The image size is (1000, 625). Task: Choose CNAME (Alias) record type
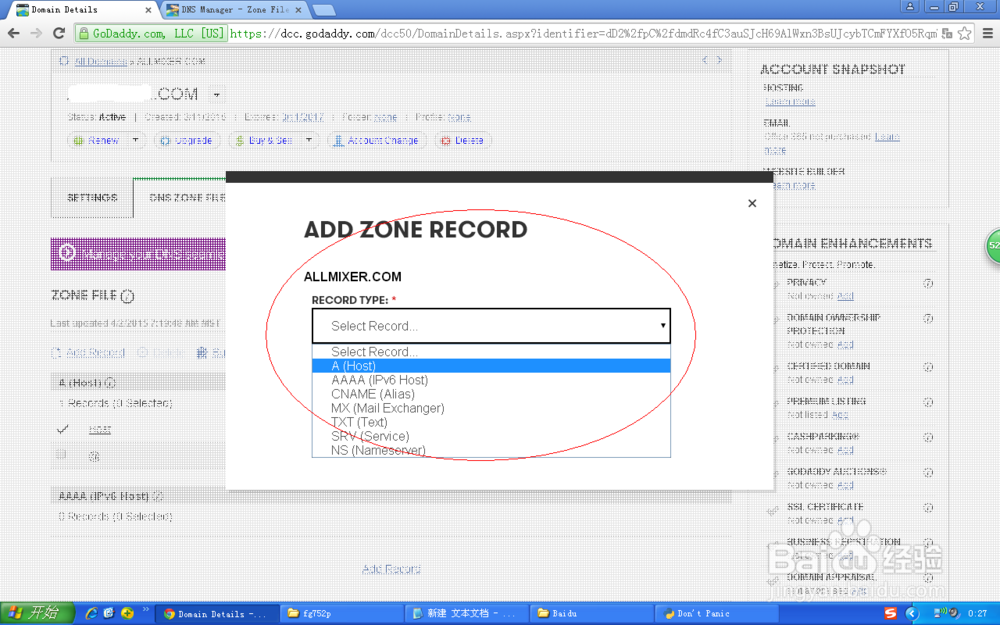(x=491, y=394)
